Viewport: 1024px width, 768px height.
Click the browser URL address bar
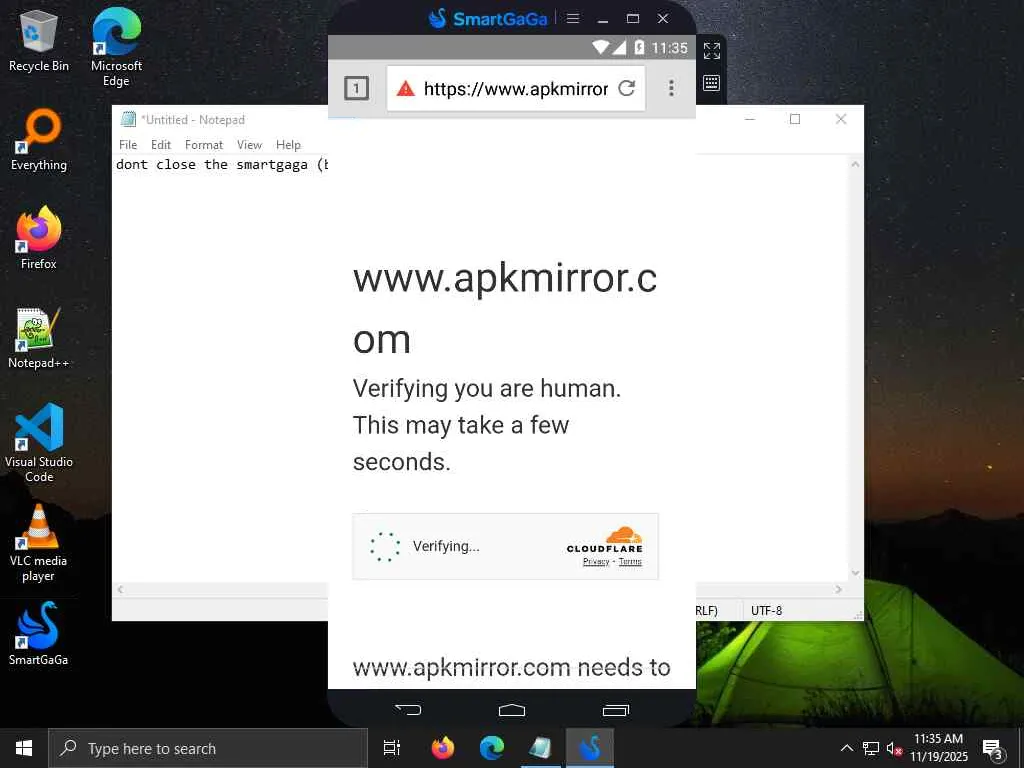516,88
